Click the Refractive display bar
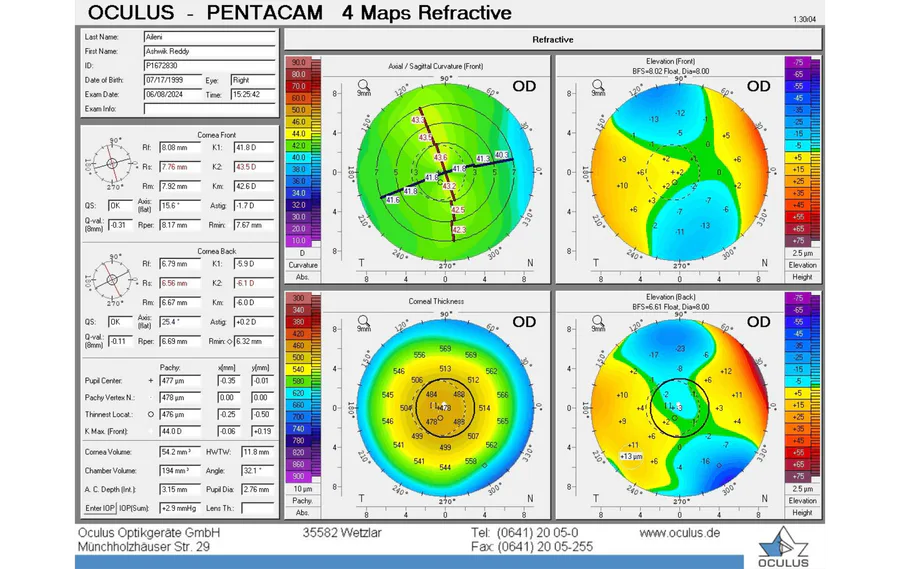 pyautogui.click(x=553, y=40)
